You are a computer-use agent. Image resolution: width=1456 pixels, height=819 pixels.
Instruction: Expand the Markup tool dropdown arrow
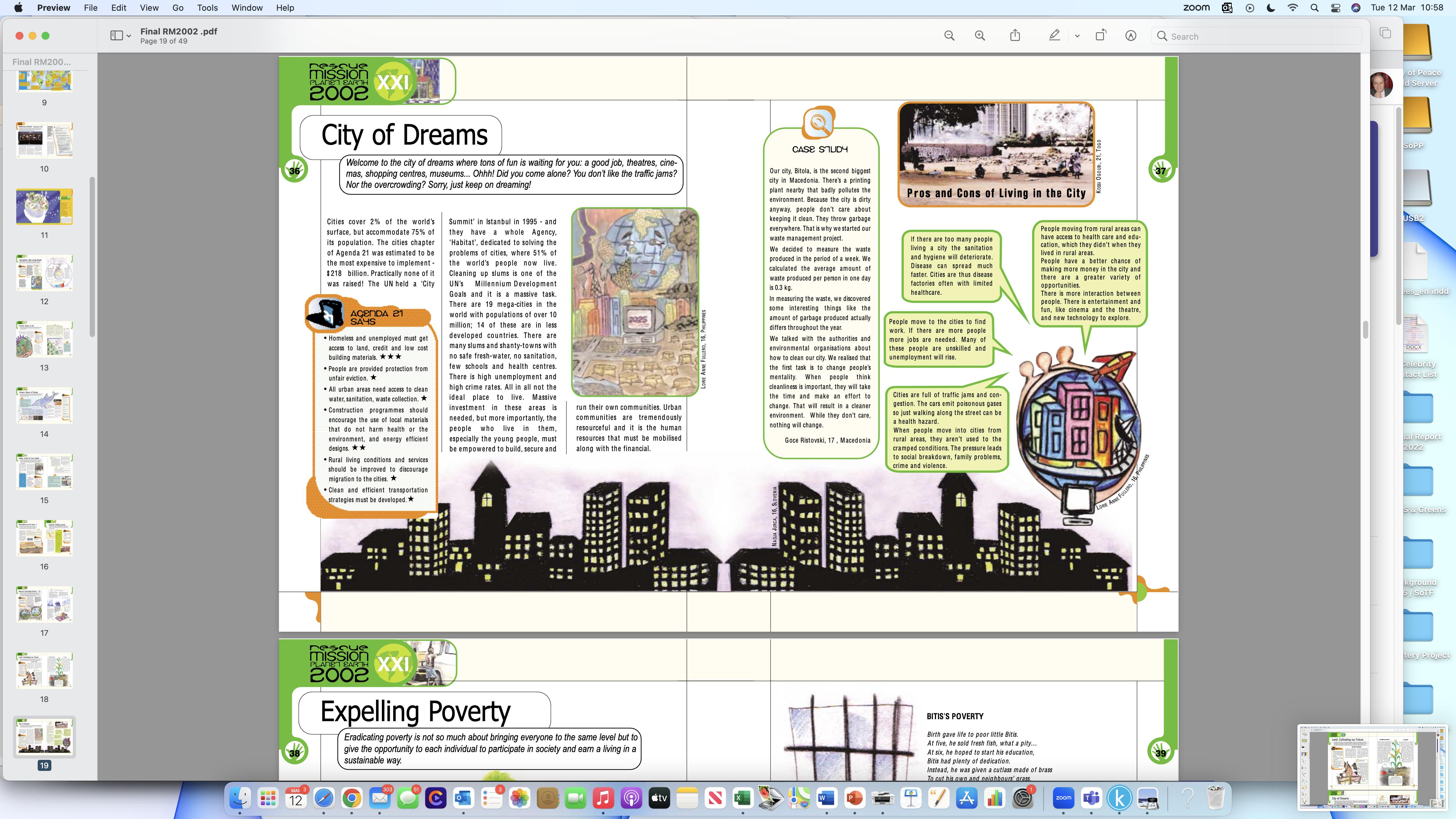click(x=1077, y=36)
